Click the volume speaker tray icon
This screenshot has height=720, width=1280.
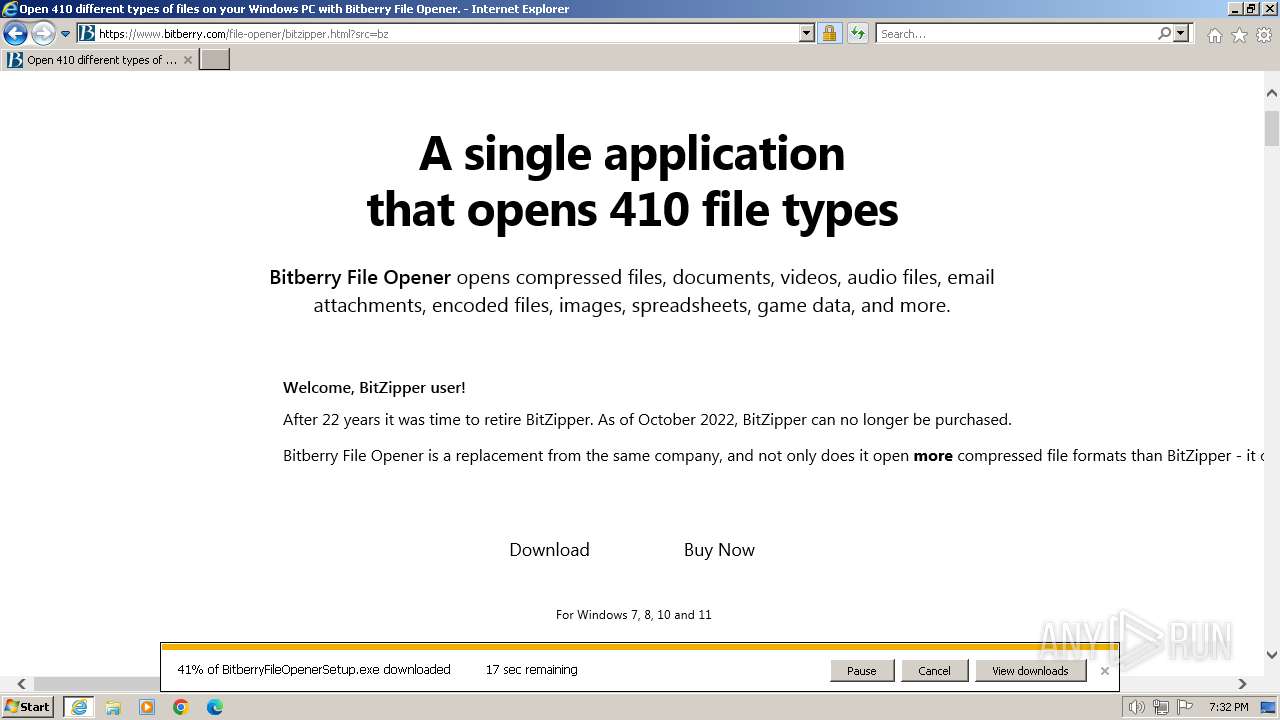coord(1136,707)
